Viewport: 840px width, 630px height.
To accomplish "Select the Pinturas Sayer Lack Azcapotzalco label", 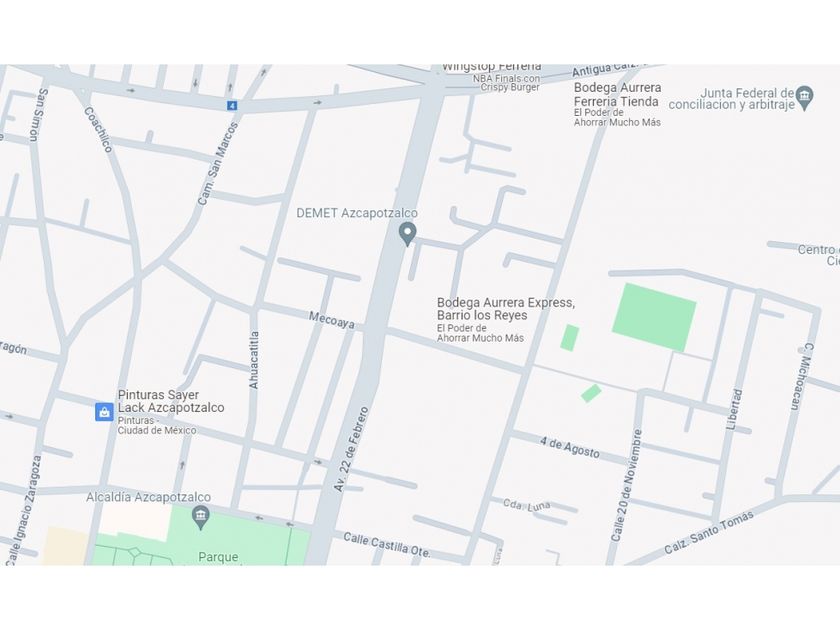I will 171,401.
